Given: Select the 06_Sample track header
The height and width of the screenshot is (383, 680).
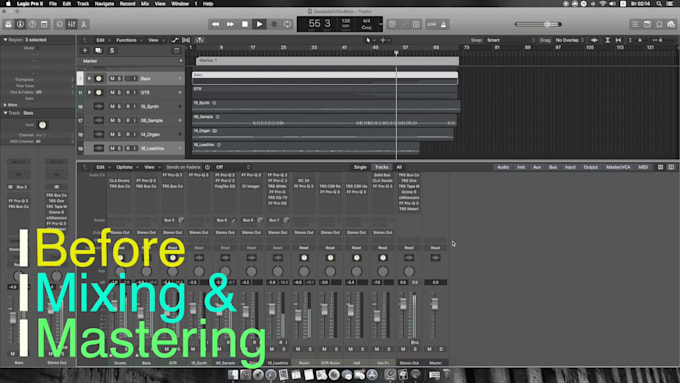Looking at the screenshot, I should pyautogui.click(x=131, y=120).
